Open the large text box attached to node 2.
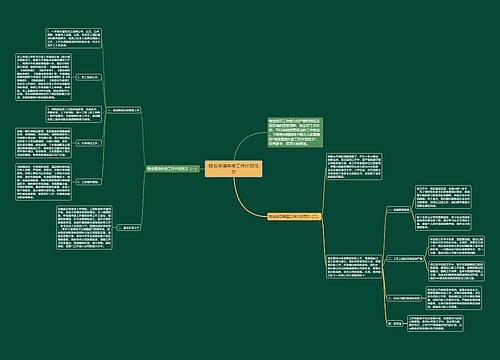Screen dimensions: 500x360 [43, 77]
